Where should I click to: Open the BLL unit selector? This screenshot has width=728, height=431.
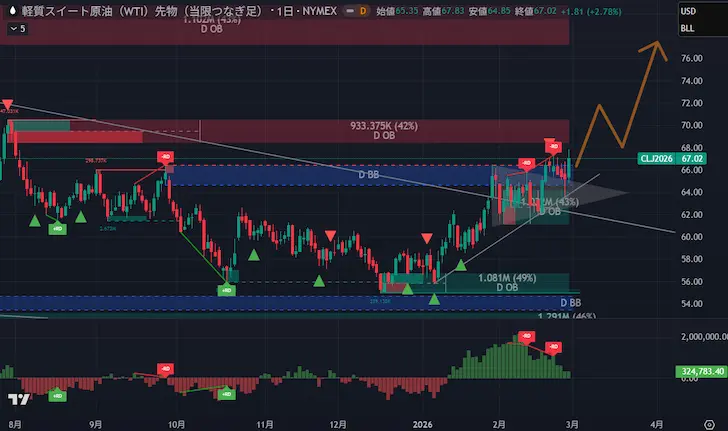point(688,28)
